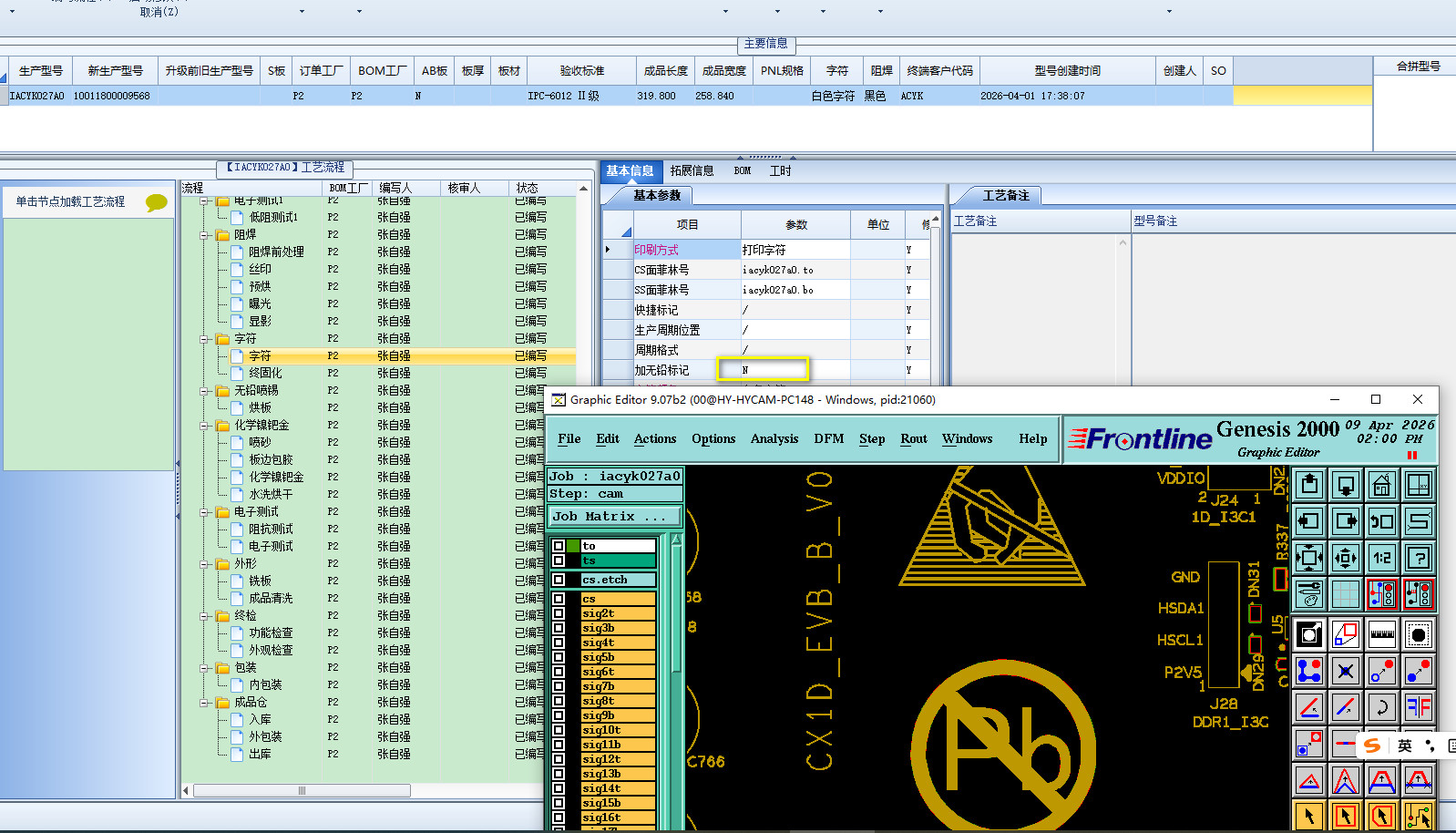Toggle the checkbox for layer sig10t

tap(559, 730)
